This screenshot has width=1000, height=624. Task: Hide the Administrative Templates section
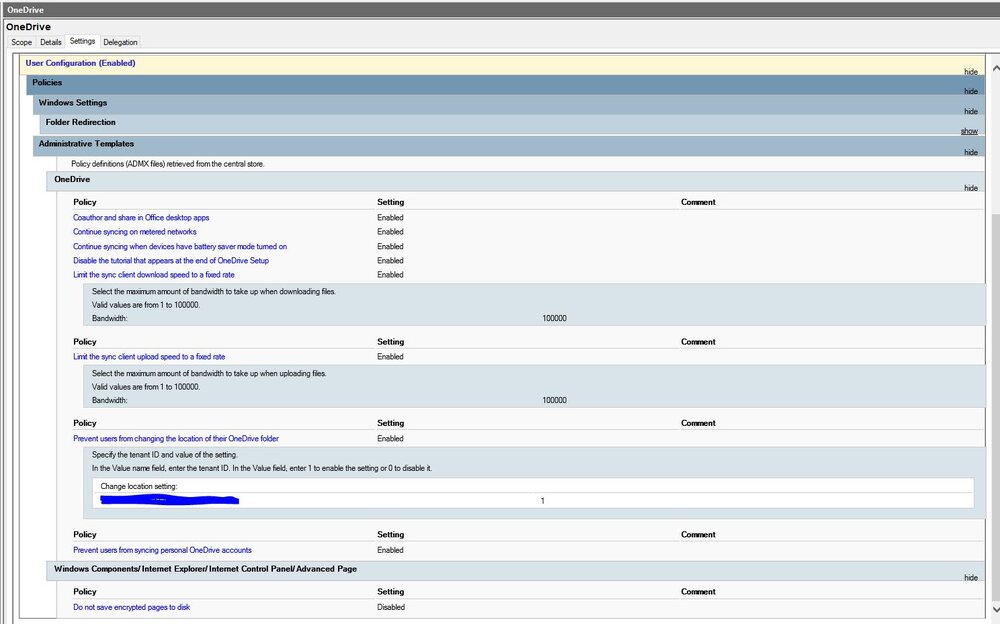[x=971, y=152]
